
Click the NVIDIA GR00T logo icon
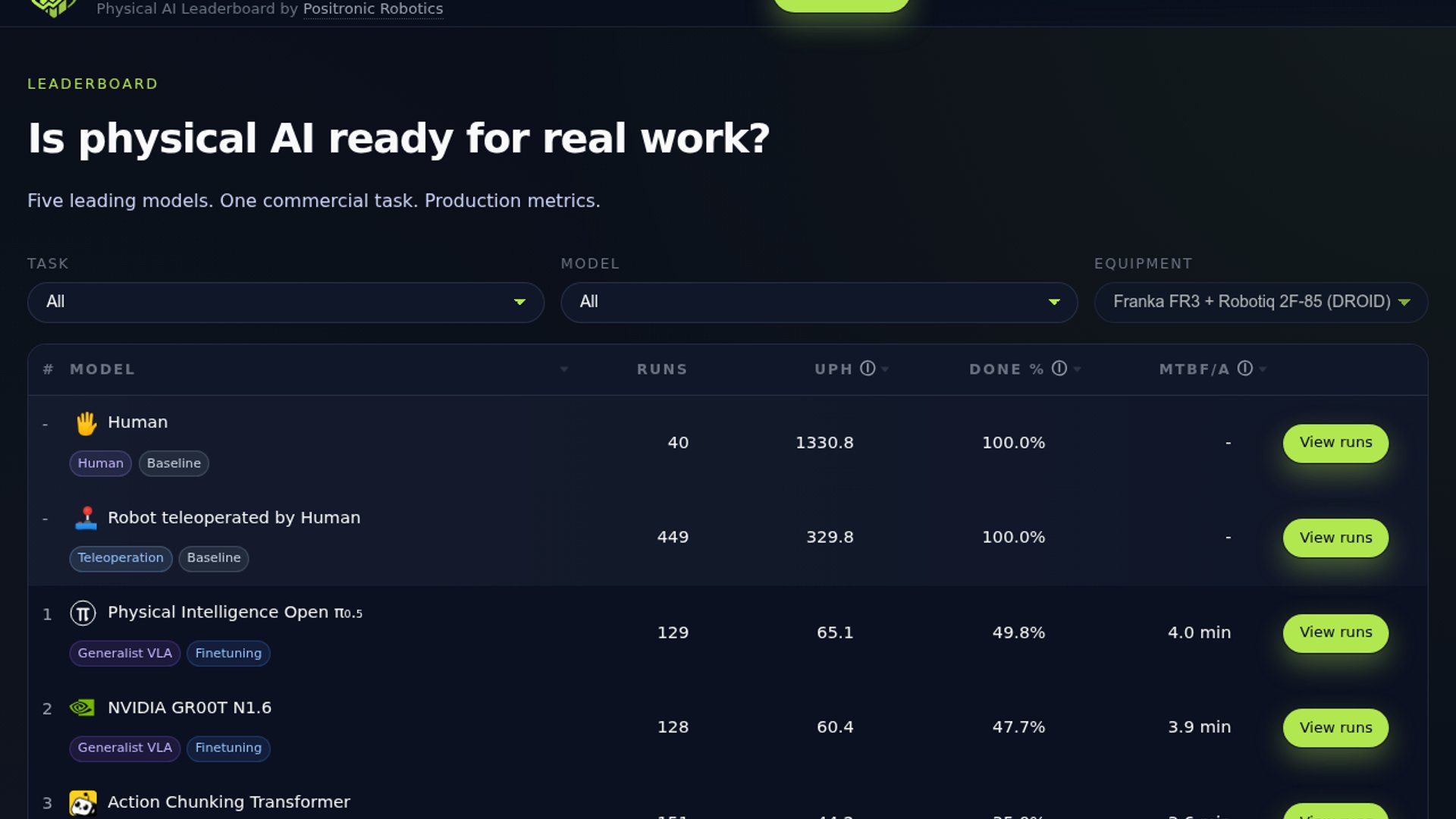click(82, 708)
